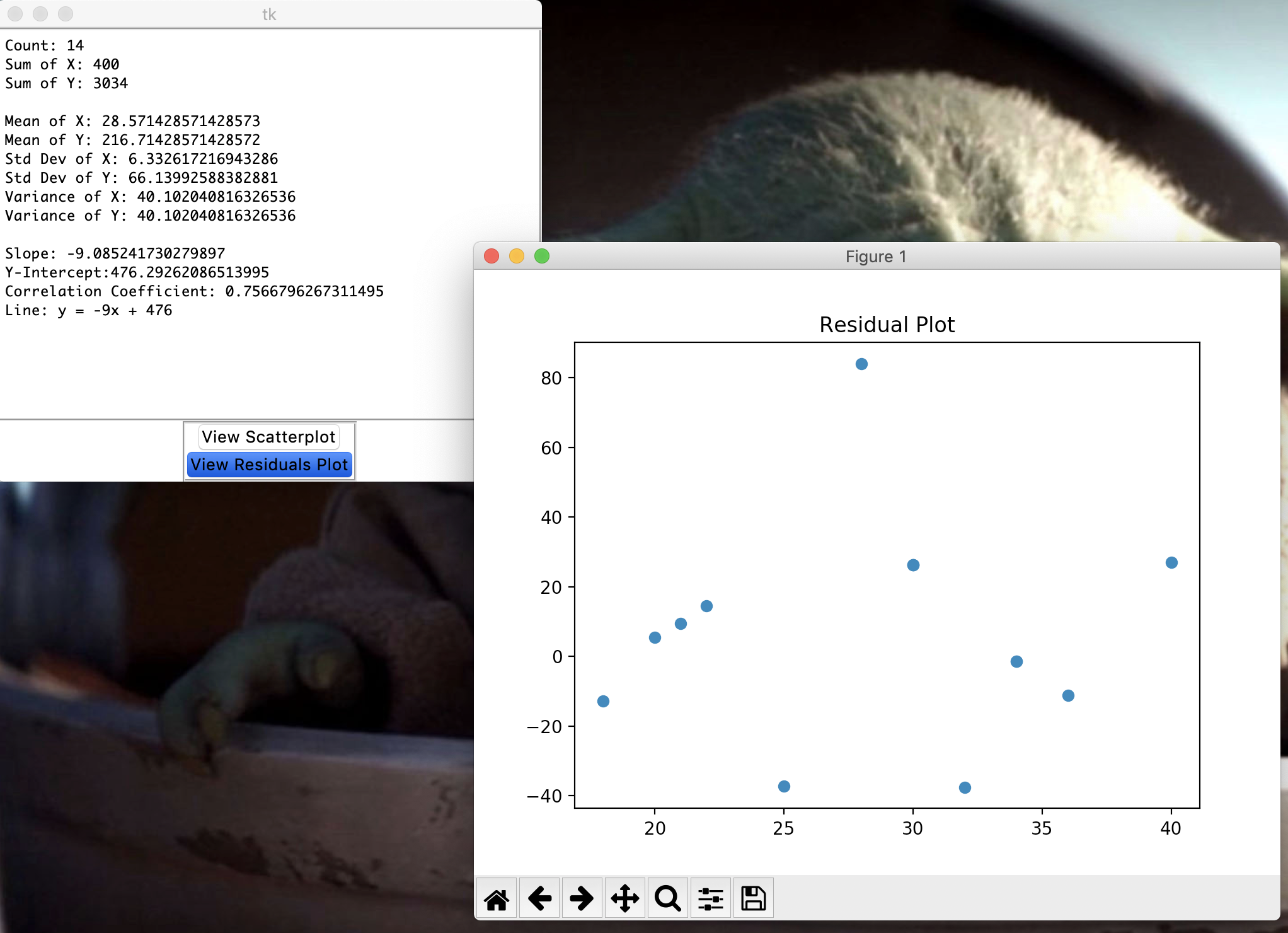This screenshot has height=933, width=1288.
Task: Click the data point at x equals 40
Action: (x=1171, y=563)
